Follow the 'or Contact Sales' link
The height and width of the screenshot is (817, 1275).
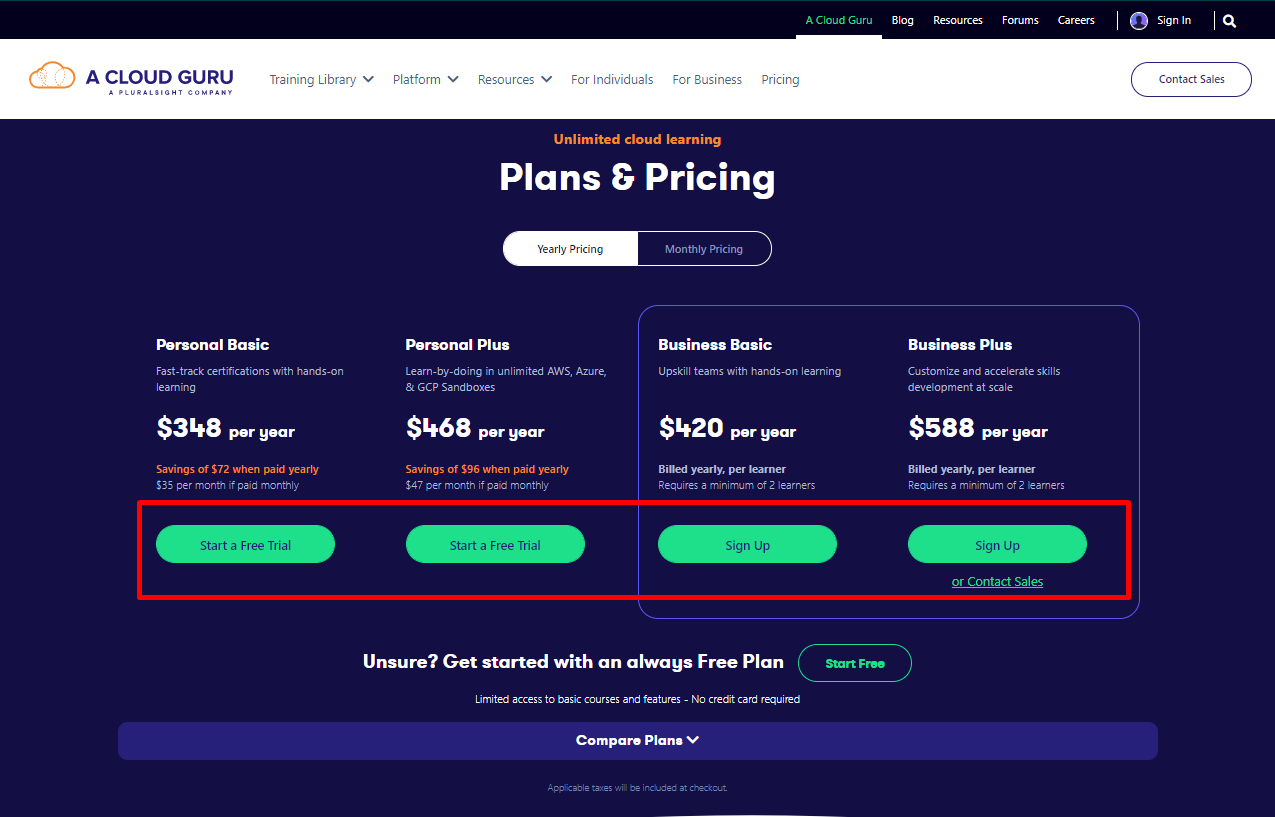pos(997,581)
